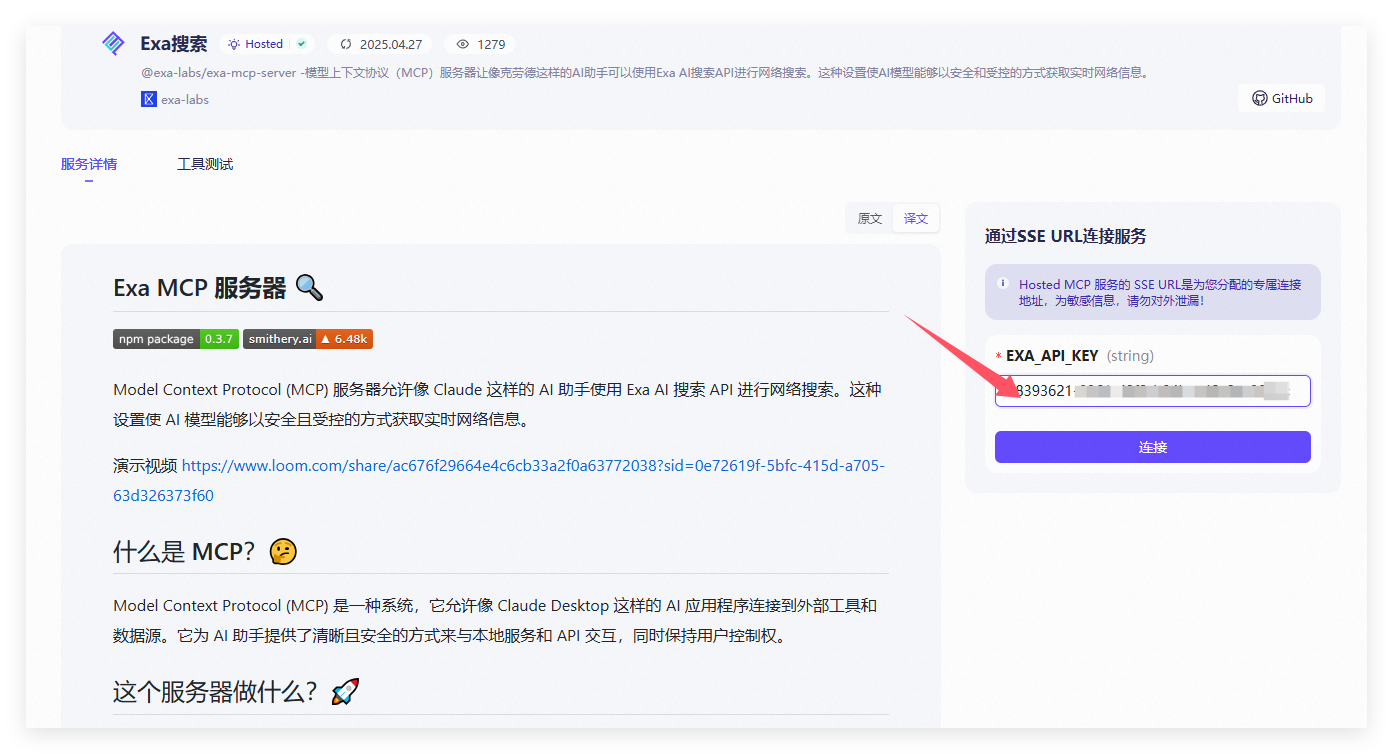
Task: Click the exa-labs author name link
Action: pyautogui.click(x=185, y=99)
